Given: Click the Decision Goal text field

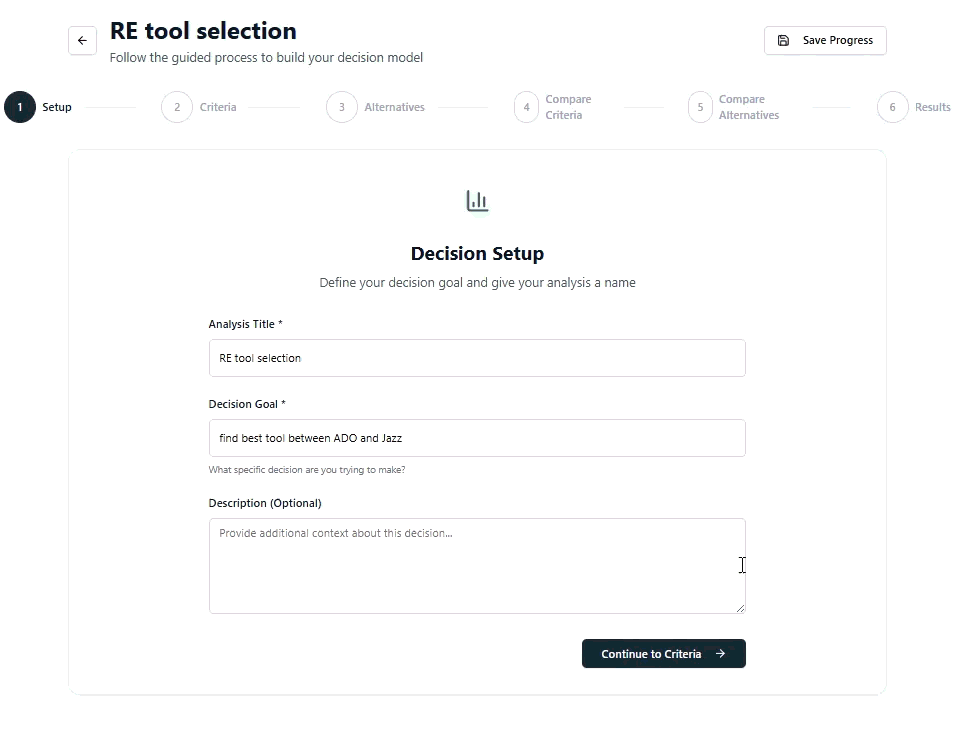Looking at the screenshot, I should tap(477, 437).
